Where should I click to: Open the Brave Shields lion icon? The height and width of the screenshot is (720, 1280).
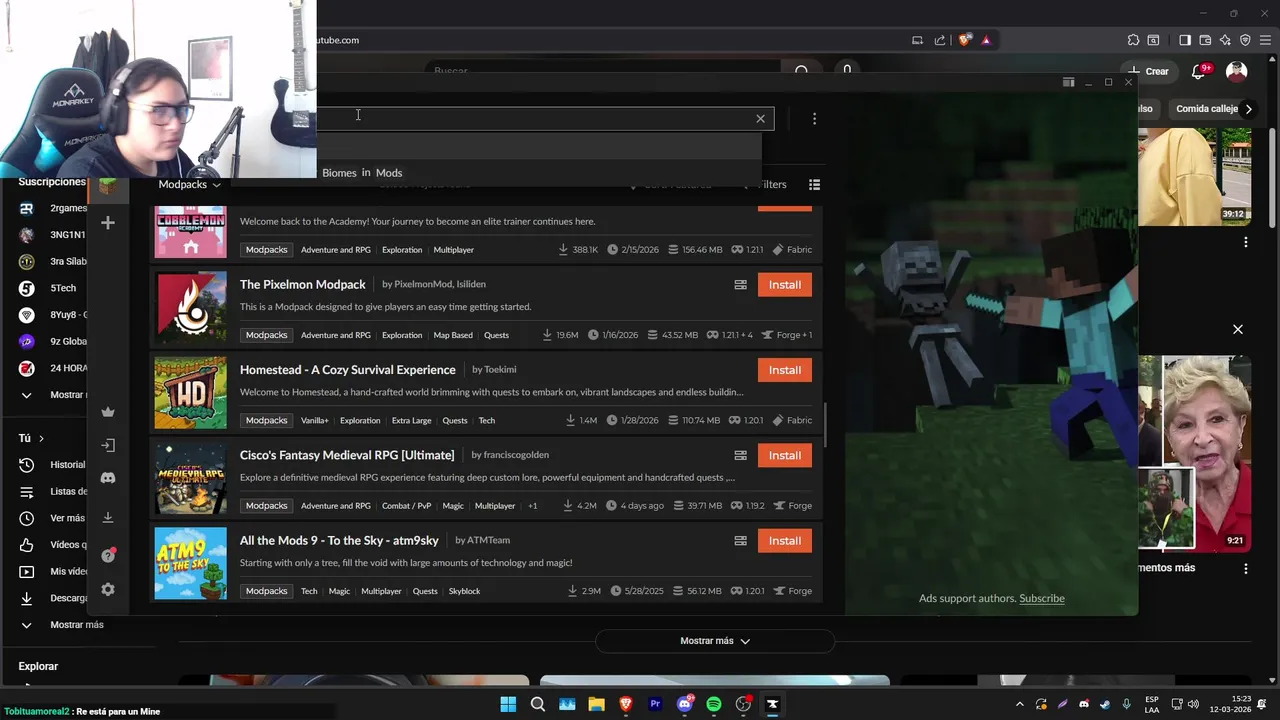(964, 40)
